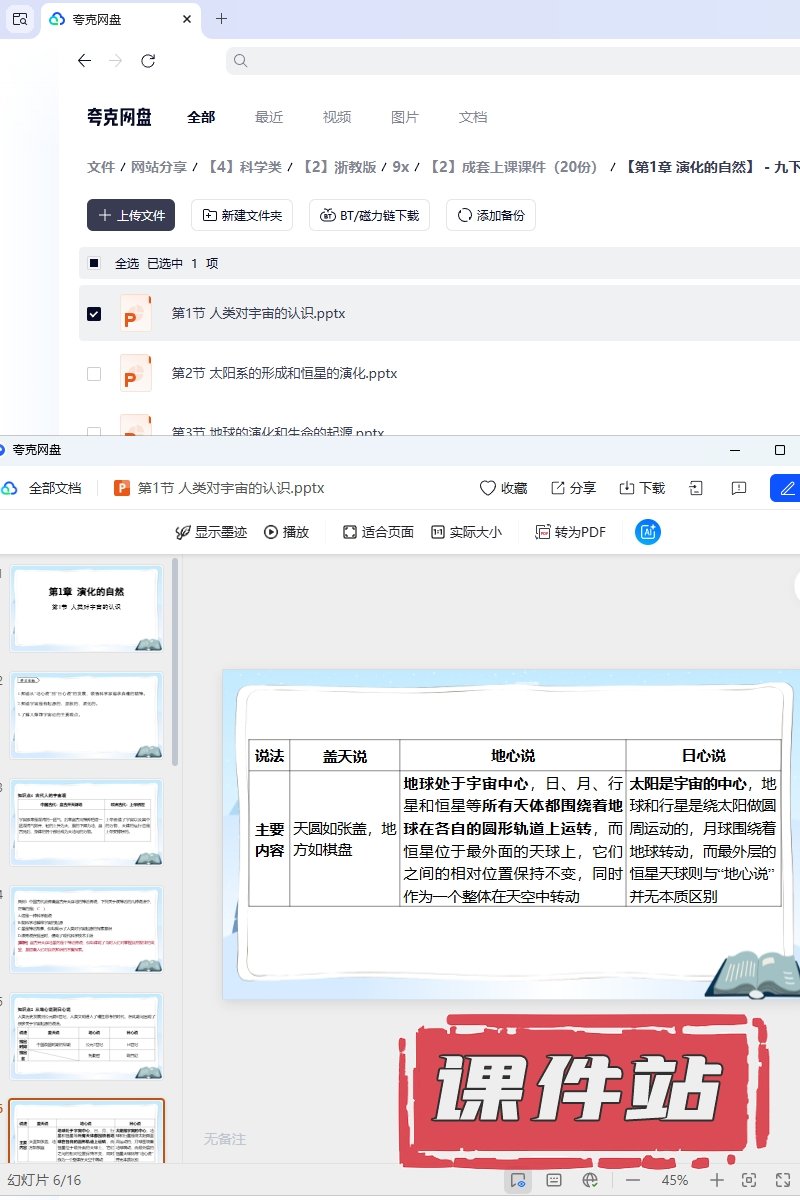The width and height of the screenshot is (800, 1200).
Task: Click 适合页面 fit page button
Action: click(378, 532)
